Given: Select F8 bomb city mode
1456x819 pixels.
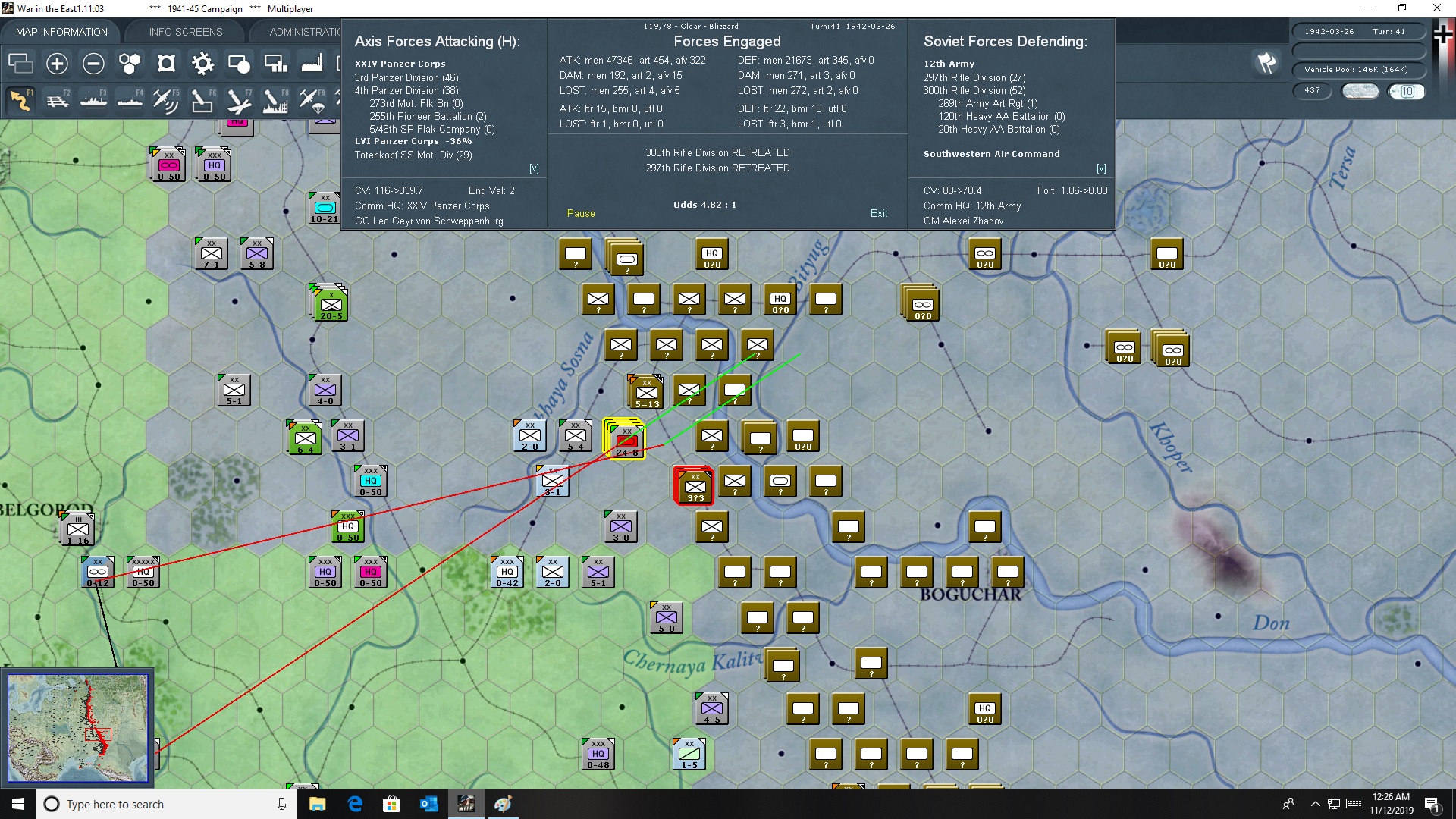Looking at the screenshot, I should tap(275, 100).
